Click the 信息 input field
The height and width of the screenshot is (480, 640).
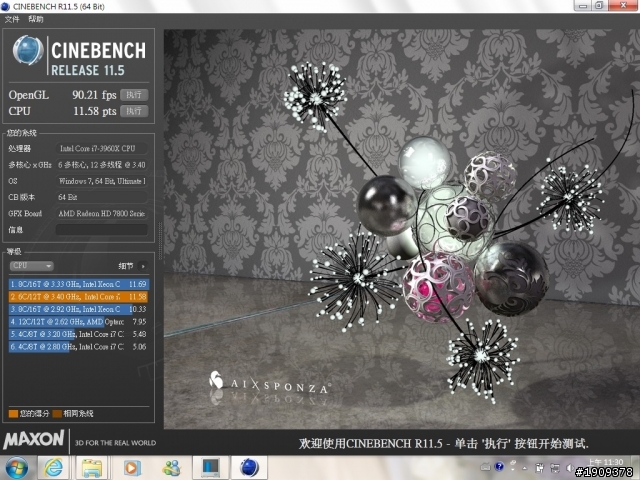click(102, 229)
